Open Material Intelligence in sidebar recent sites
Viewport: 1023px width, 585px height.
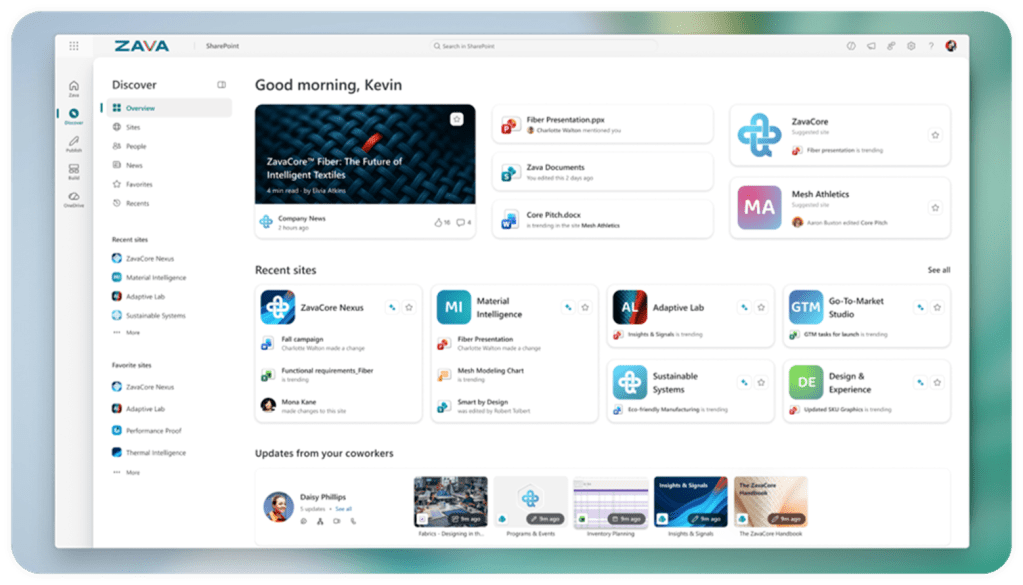[x=155, y=277]
